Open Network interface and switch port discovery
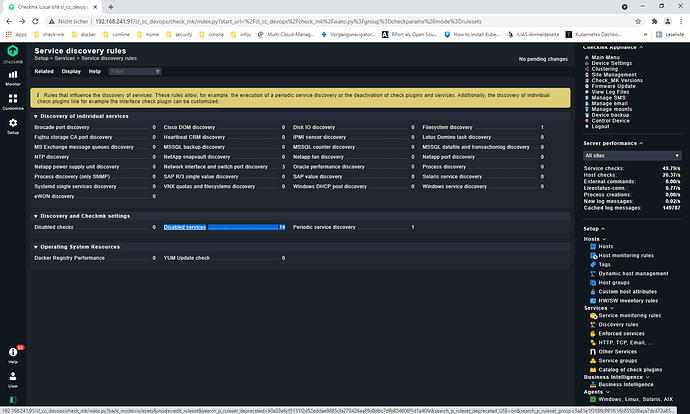Image resolution: width=690 pixels, height=414 pixels. point(216,167)
